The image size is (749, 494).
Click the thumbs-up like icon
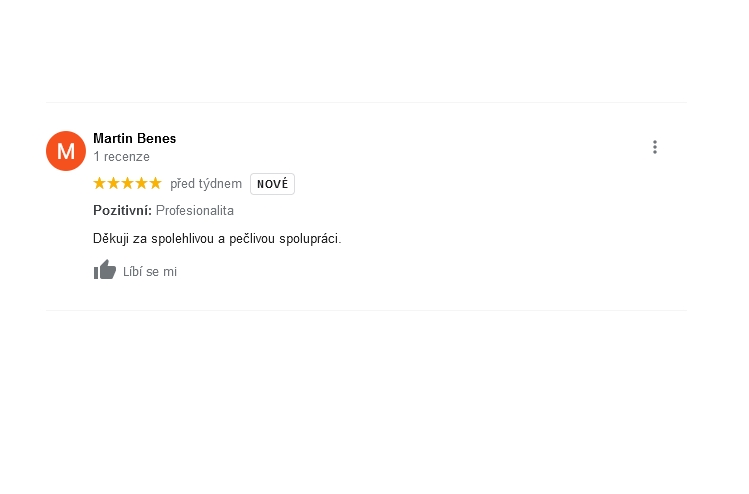coord(105,270)
